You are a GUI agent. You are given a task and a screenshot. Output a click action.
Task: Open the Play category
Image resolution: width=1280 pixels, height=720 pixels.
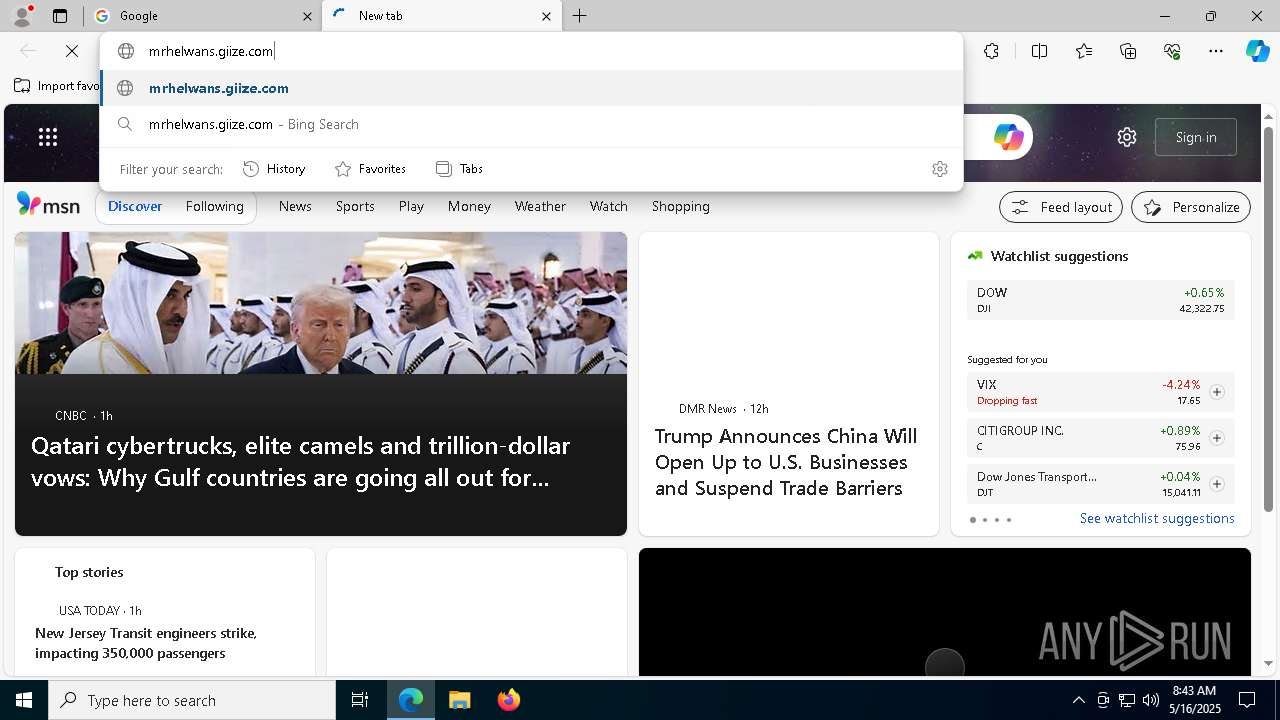(411, 206)
